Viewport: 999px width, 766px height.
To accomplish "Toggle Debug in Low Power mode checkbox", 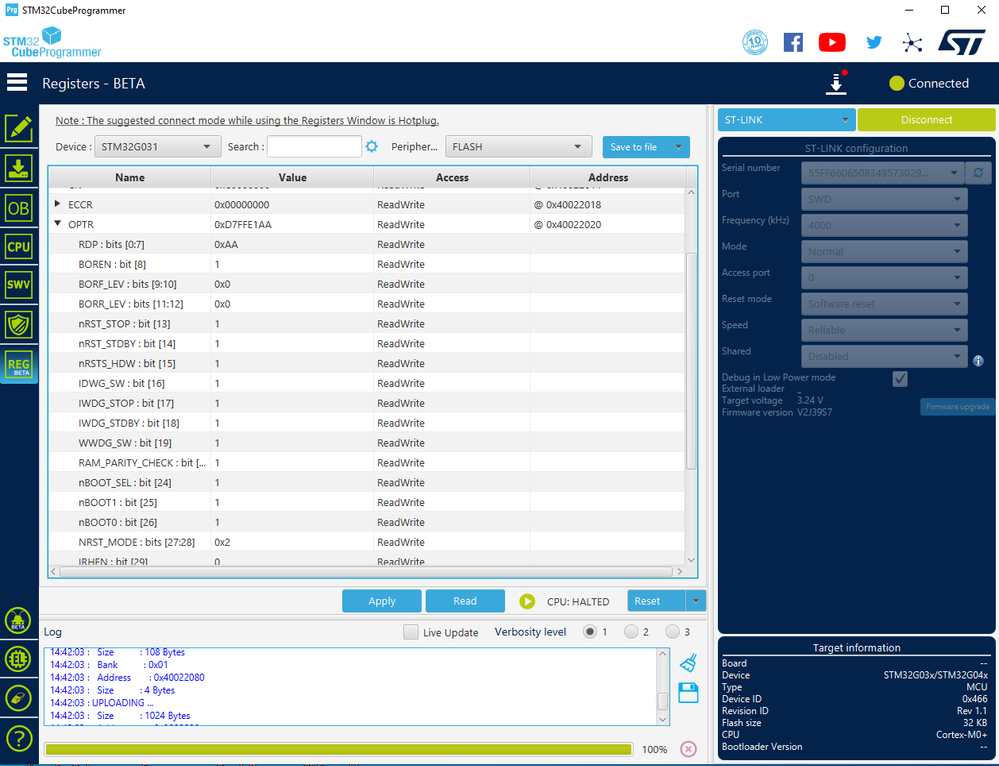I will 900,379.
